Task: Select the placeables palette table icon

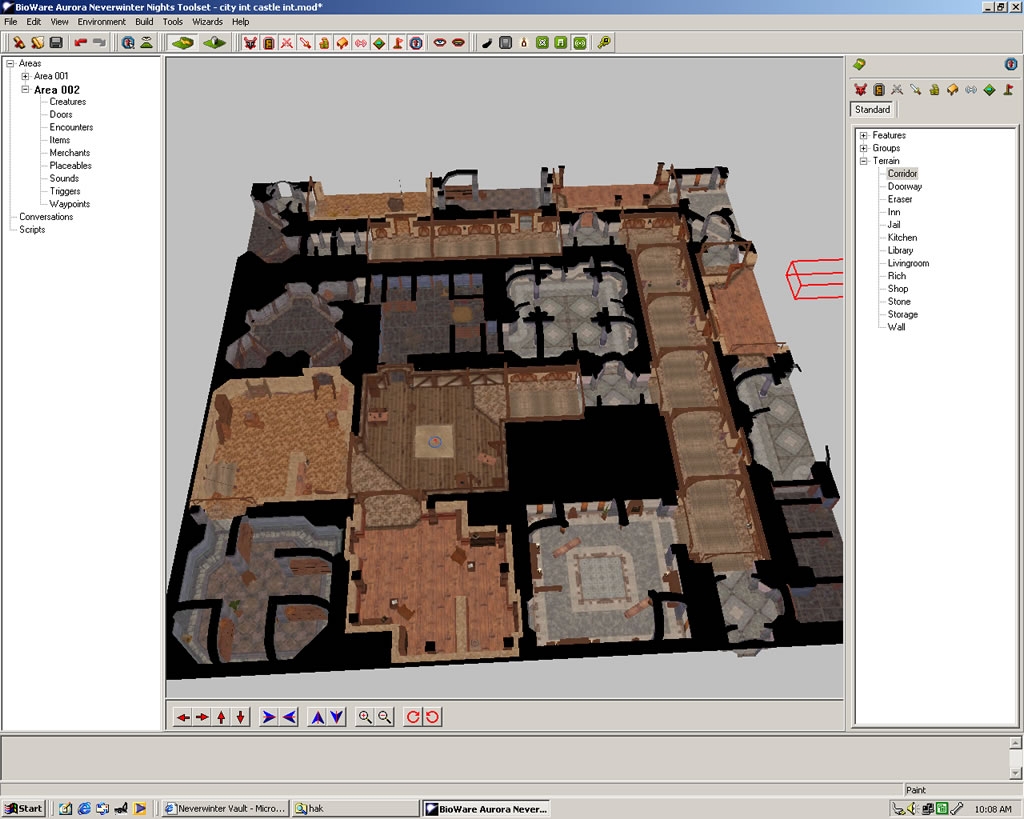Action: [952, 90]
